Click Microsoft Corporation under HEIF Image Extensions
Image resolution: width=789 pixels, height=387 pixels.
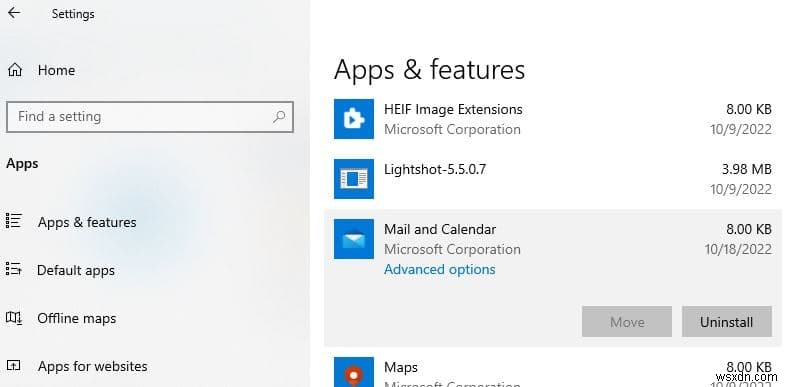pos(452,130)
